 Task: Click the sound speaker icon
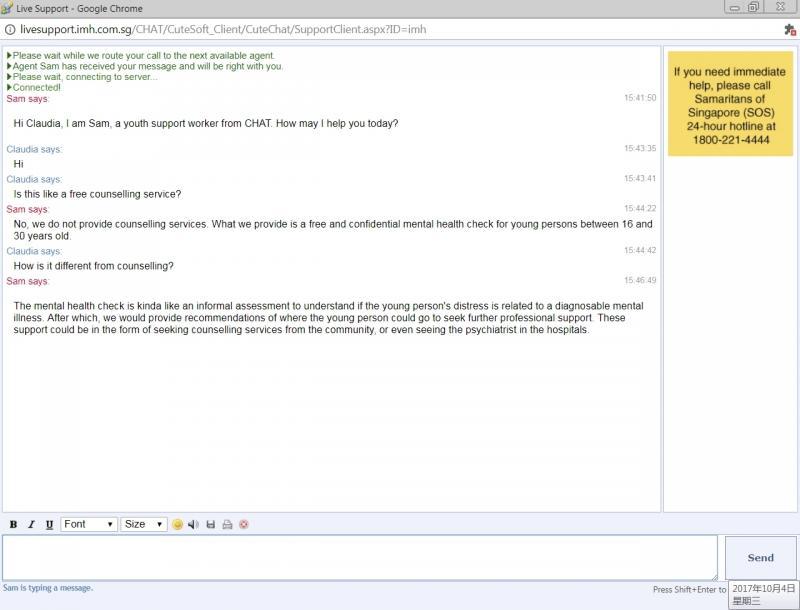[194, 524]
